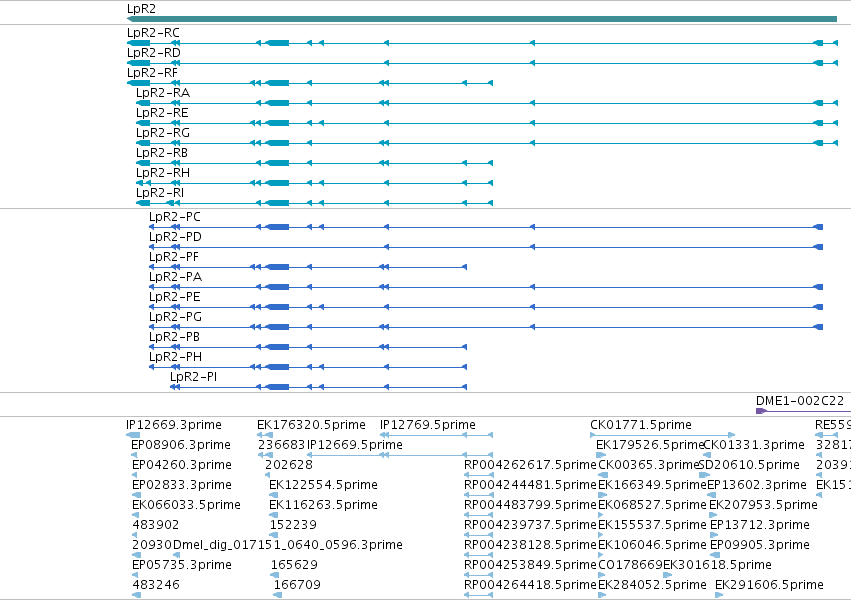Click the LpR2-RB transcript label
Viewport: 851px width, 600px height.
point(162,154)
